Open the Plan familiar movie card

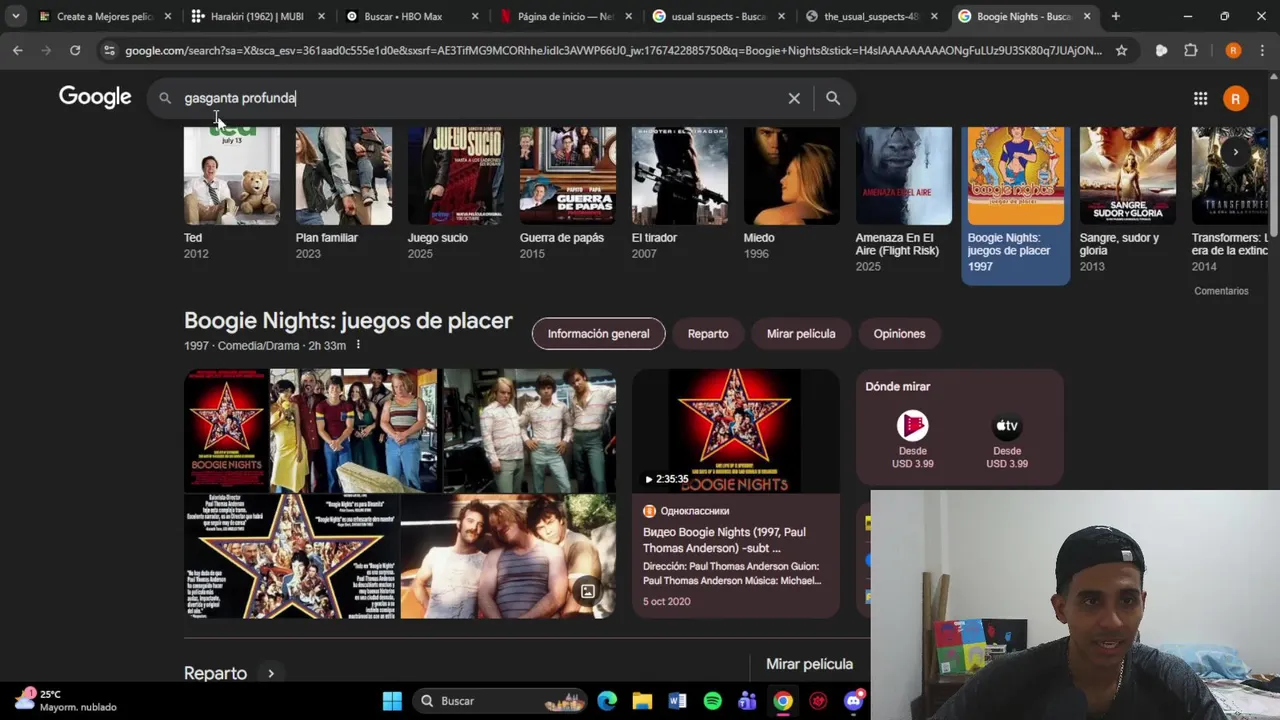click(x=343, y=193)
